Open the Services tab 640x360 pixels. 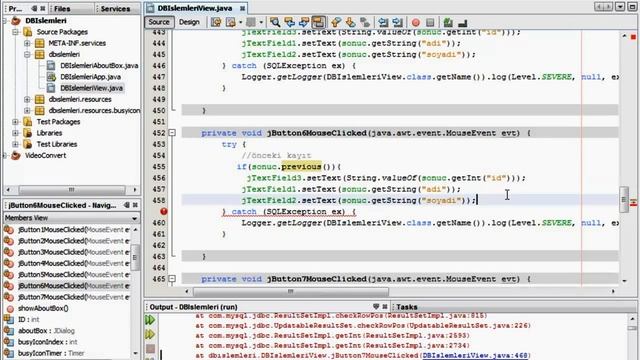115,9
